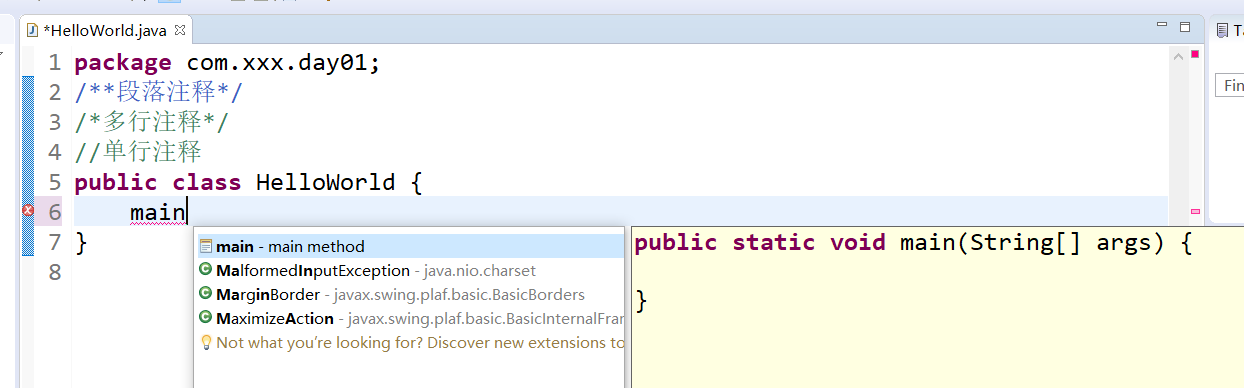Select MaximizeAction proposal

coord(409,319)
